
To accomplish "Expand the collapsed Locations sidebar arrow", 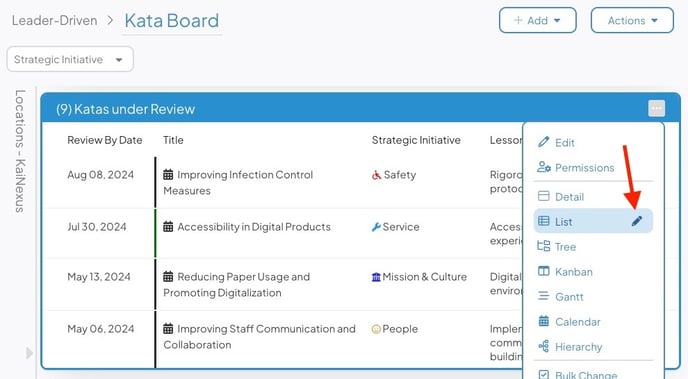I will point(29,353).
